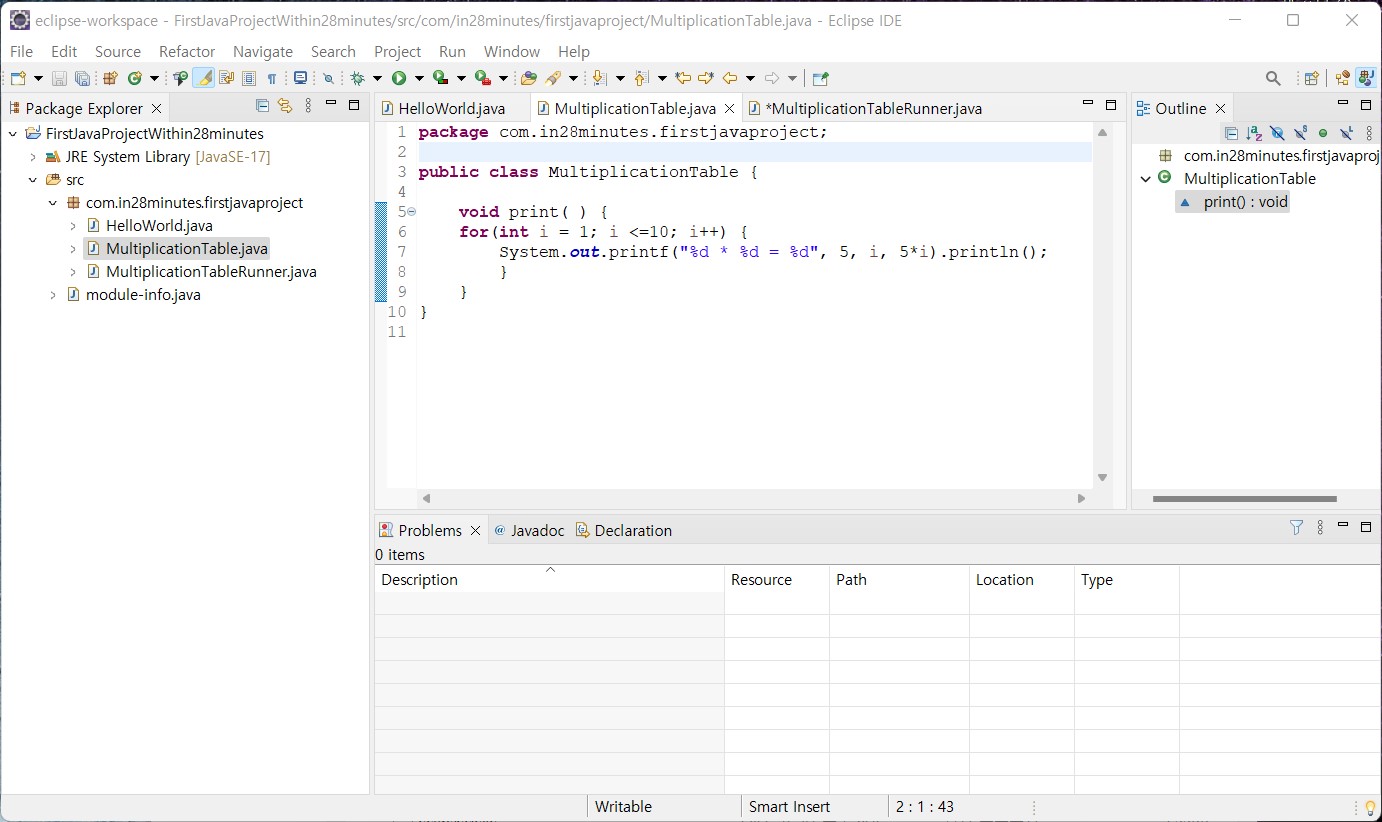Image resolution: width=1382 pixels, height=822 pixels.
Task: Toggle Hide Fields in Outline toolbar
Action: (1277, 133)
